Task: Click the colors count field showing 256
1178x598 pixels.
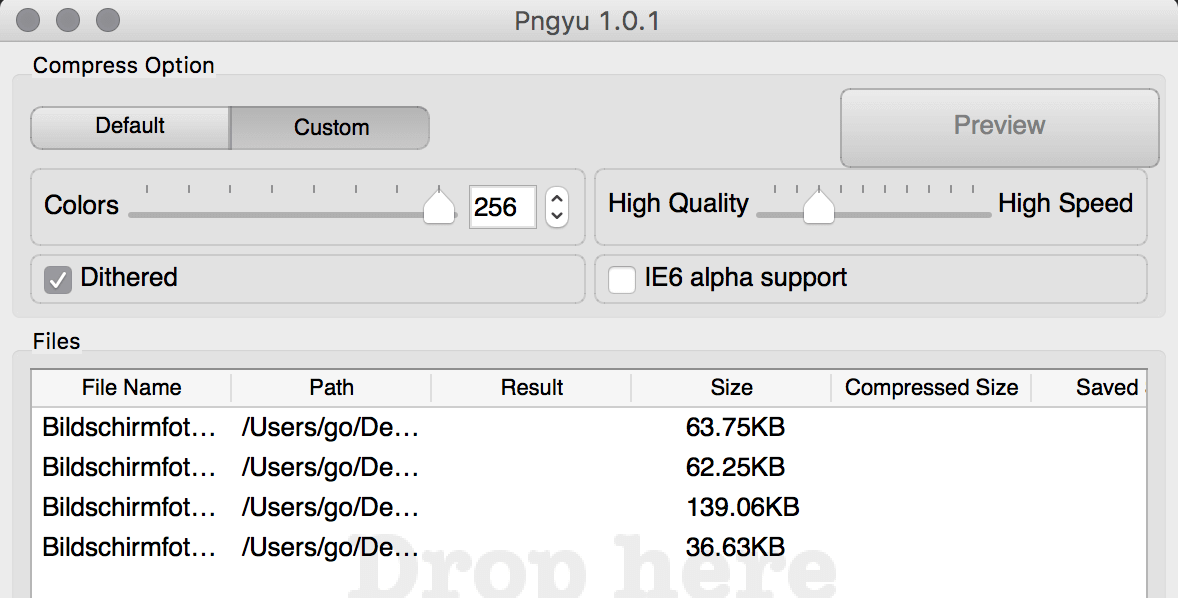Action: (x=502, y=207)
